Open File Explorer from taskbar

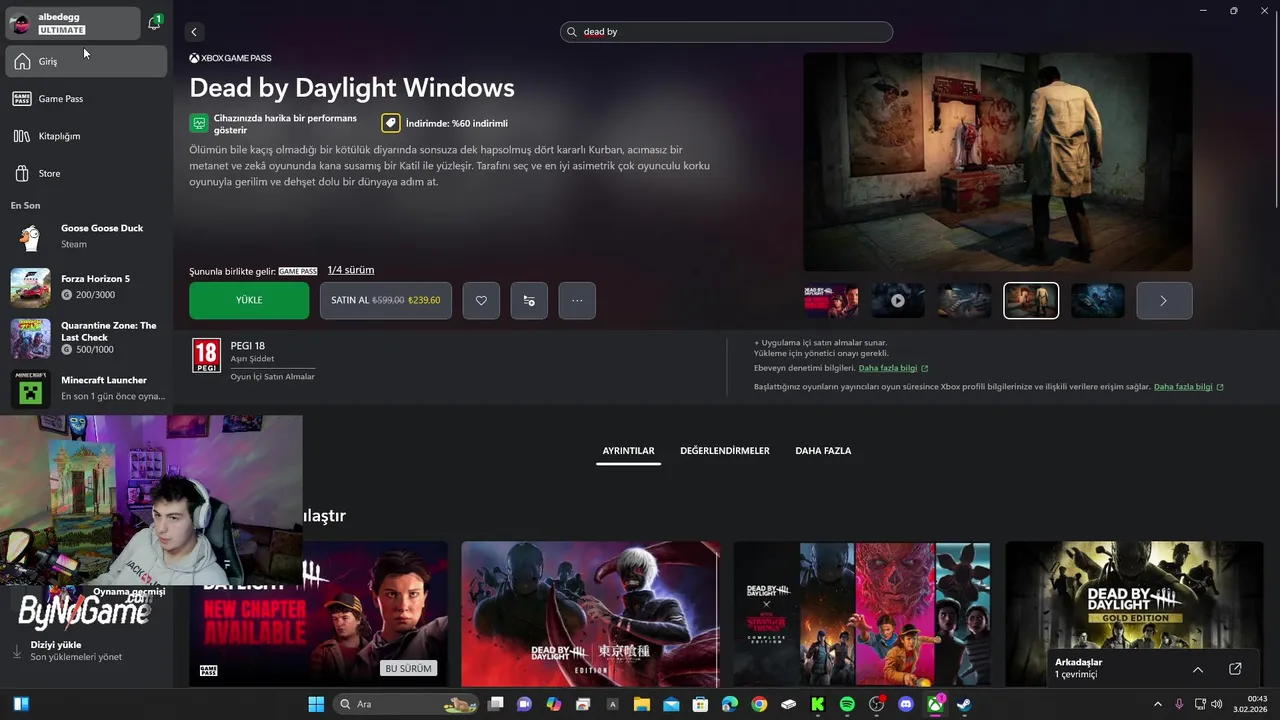[x=642, y=704]
